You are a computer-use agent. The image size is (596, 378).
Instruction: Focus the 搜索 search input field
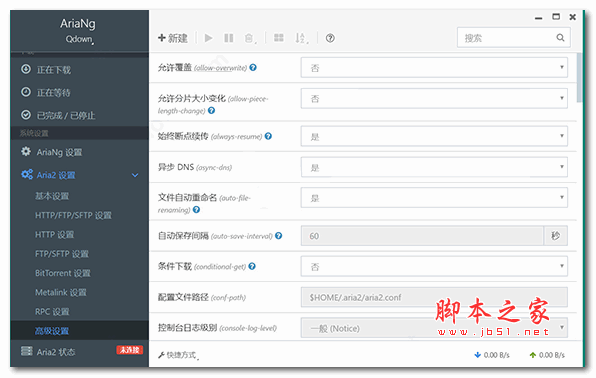coord(514,38)
